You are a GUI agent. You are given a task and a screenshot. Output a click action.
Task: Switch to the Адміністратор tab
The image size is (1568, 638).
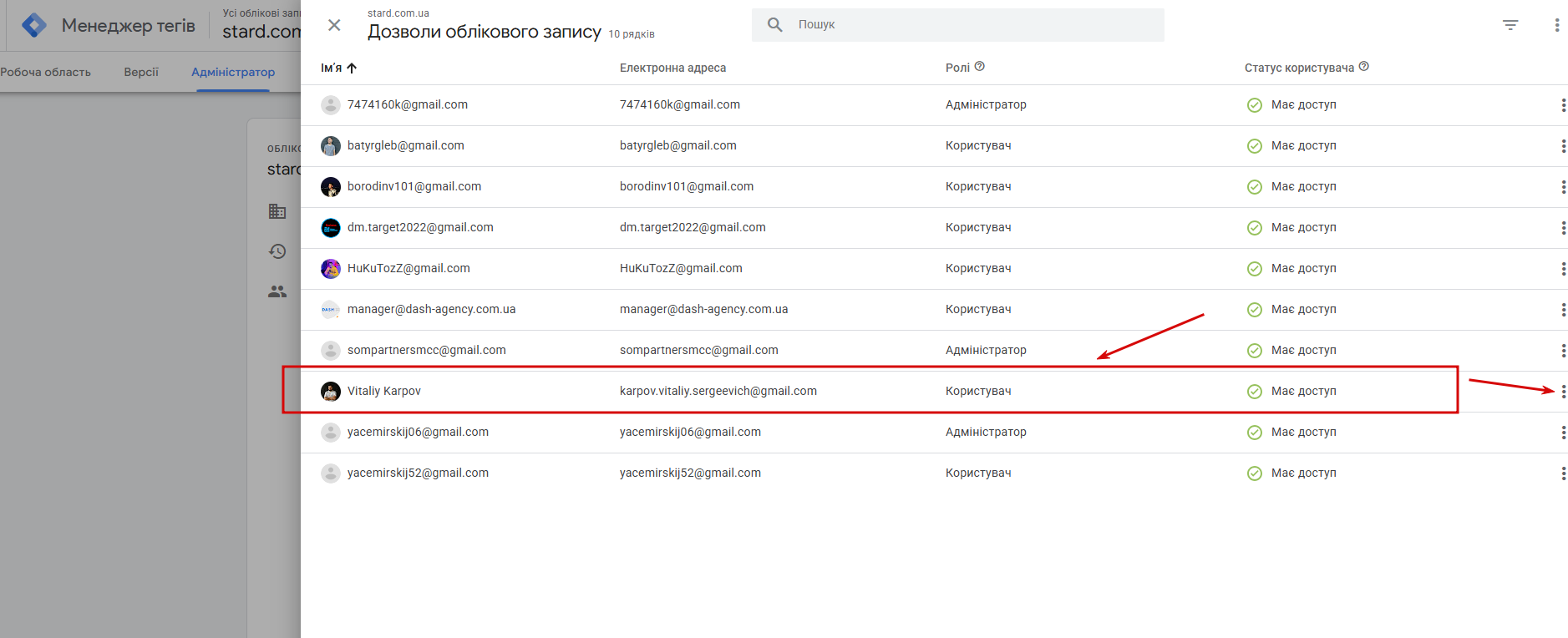[x=233, y=72]
